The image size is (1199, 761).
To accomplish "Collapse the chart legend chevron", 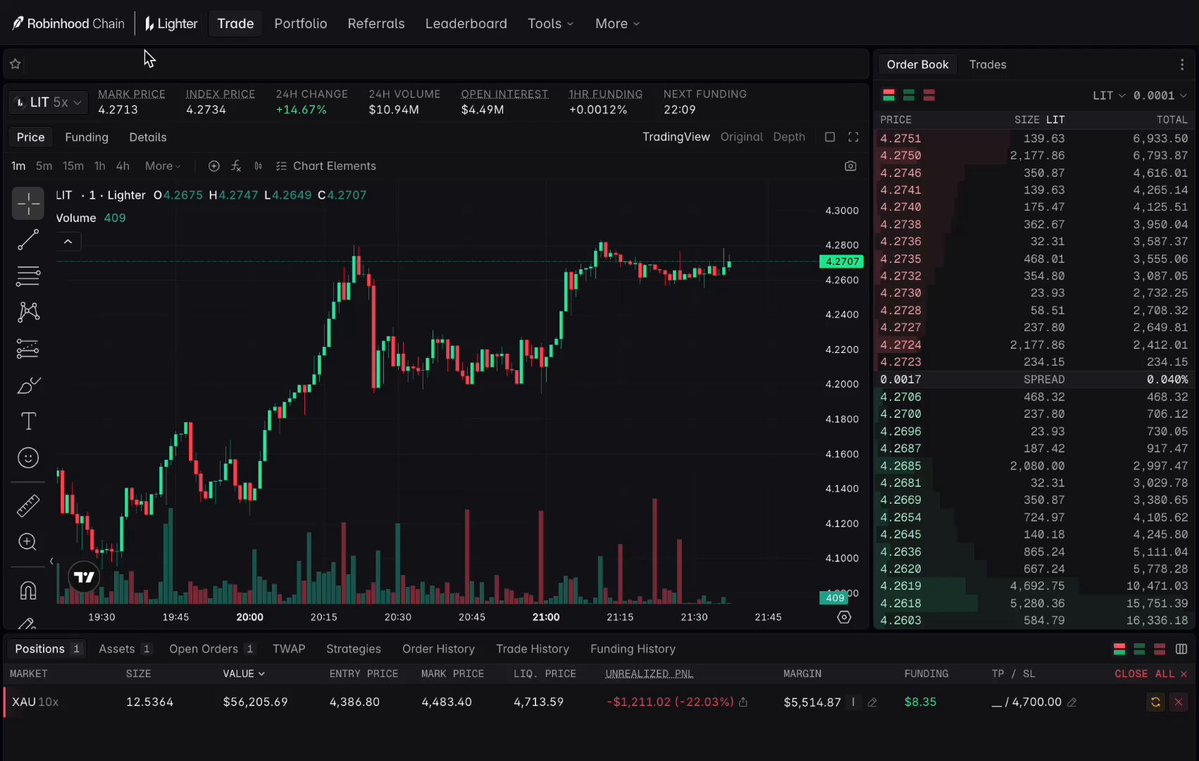I will [x=68, y=242].
